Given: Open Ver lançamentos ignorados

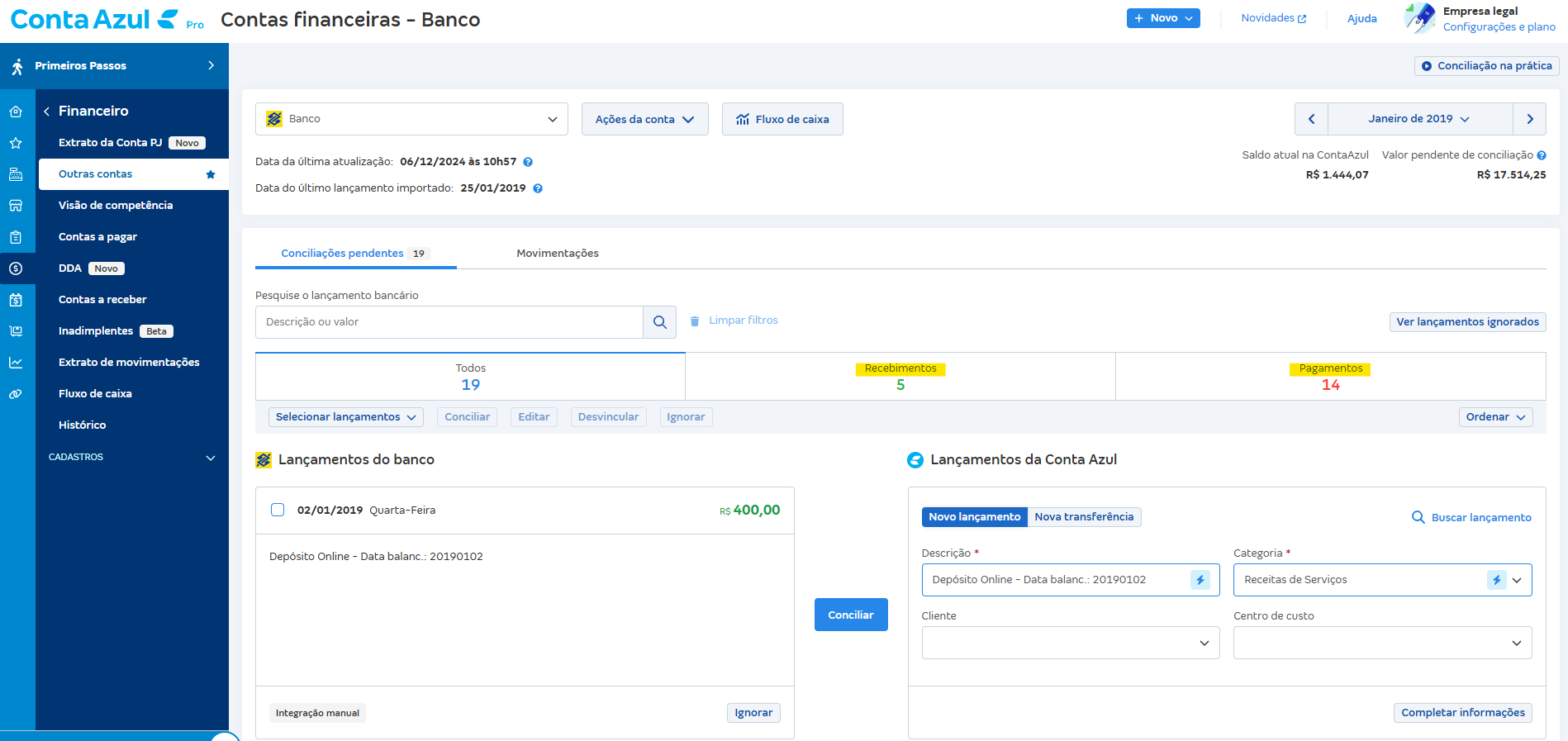Looking at the screenshot, I should [1467, 322].
